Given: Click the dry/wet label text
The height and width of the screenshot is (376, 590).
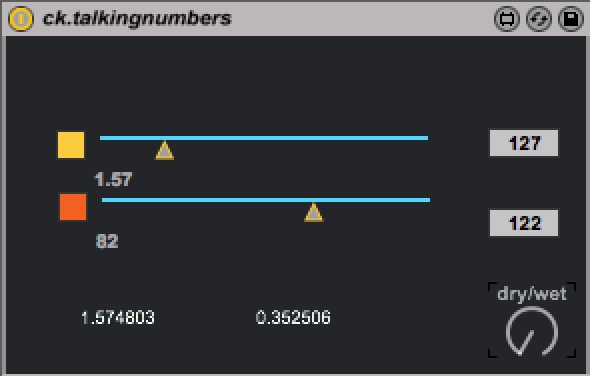Looking at the screenshot, I should click(x=532, y=294).
